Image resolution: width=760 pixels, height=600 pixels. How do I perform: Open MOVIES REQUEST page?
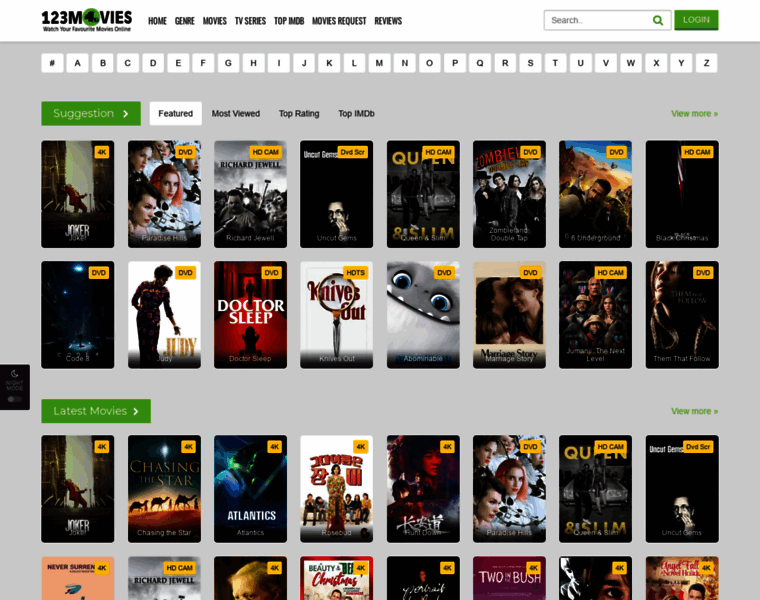(339, 21)
